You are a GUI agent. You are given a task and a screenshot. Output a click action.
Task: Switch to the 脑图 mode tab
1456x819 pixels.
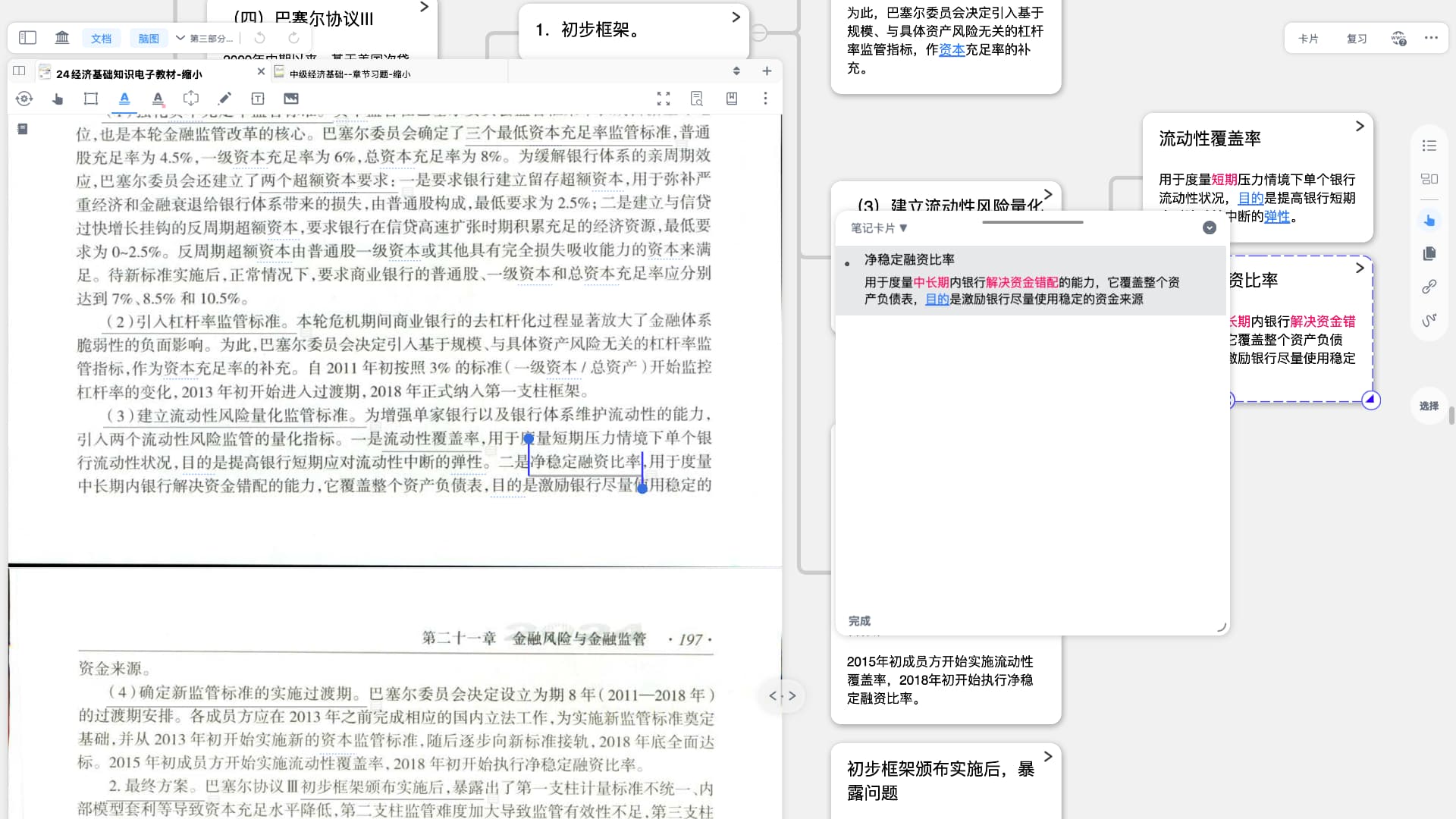149,38
